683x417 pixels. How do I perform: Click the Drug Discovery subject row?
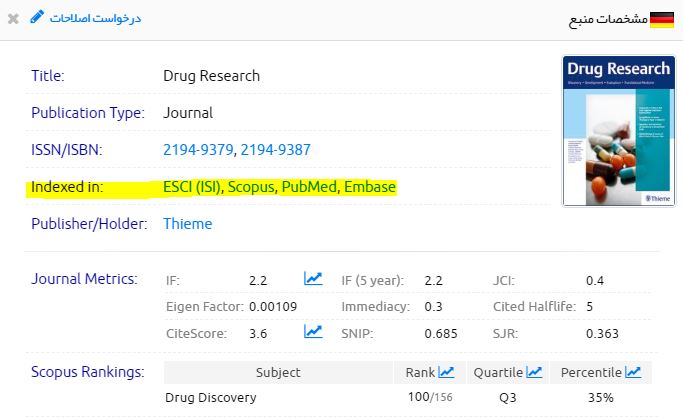[210, 398]
